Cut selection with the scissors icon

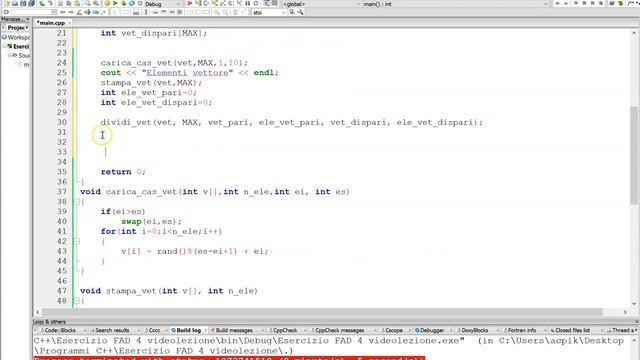[x=60, y=3]
